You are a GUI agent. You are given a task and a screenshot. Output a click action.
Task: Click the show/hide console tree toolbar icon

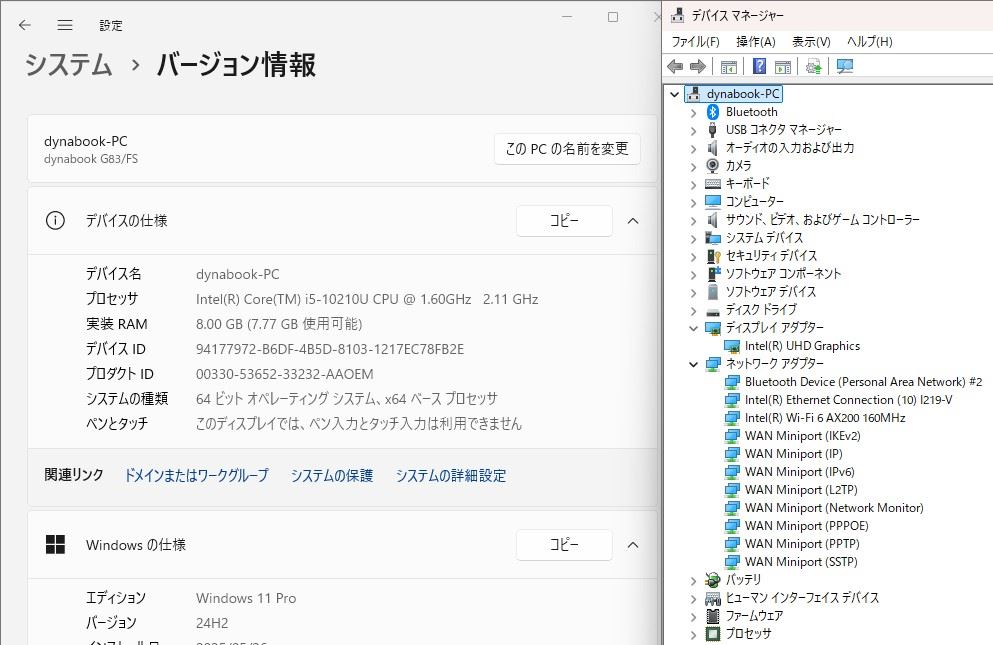[729, 67]
